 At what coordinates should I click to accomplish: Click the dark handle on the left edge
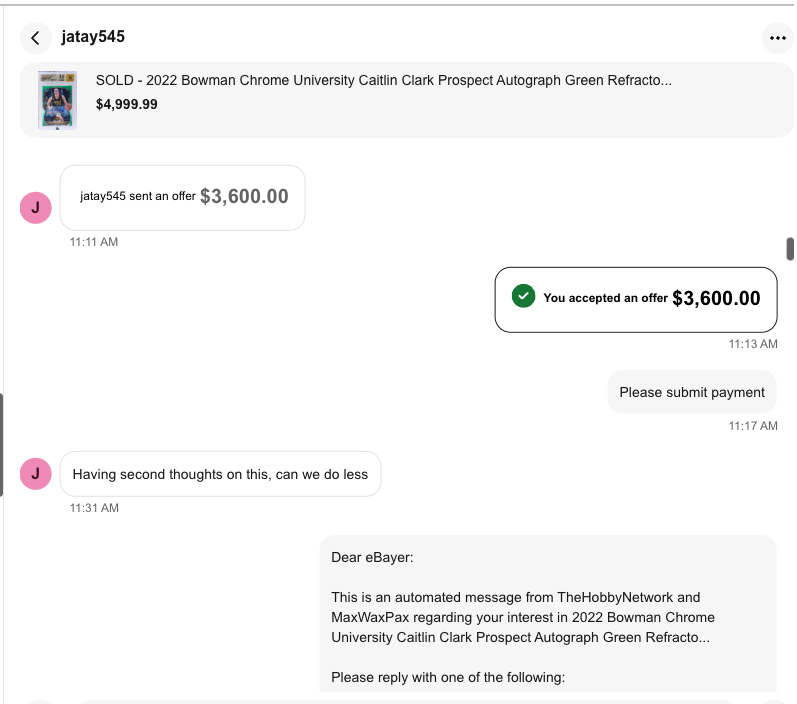pyautogui.click(x=2, y=445)
